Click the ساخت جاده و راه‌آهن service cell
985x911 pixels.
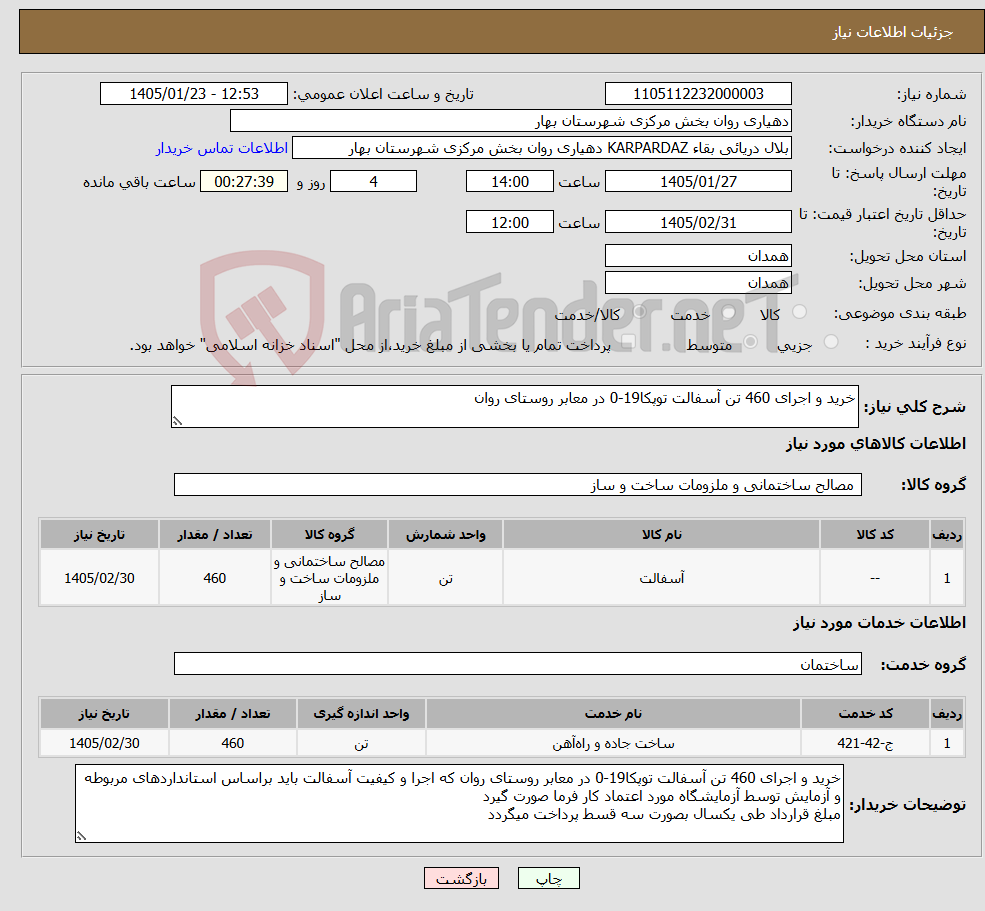tap(613, 743)
